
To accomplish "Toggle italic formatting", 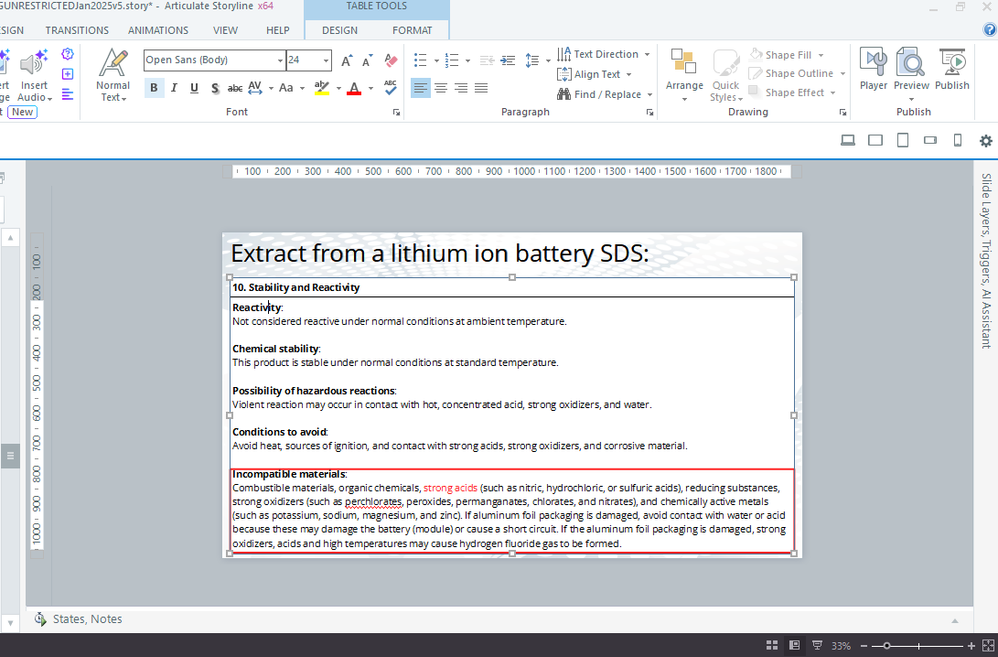I will (174, 88).
